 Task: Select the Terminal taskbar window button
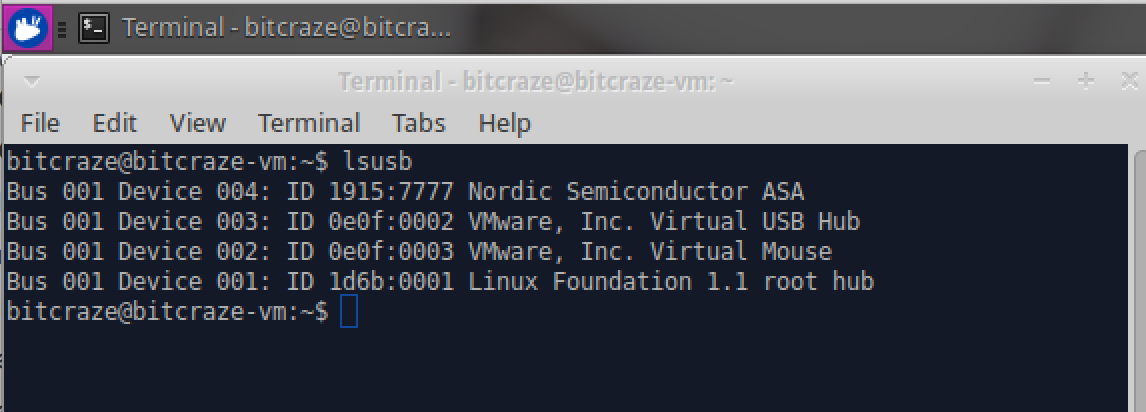point(285,28)
